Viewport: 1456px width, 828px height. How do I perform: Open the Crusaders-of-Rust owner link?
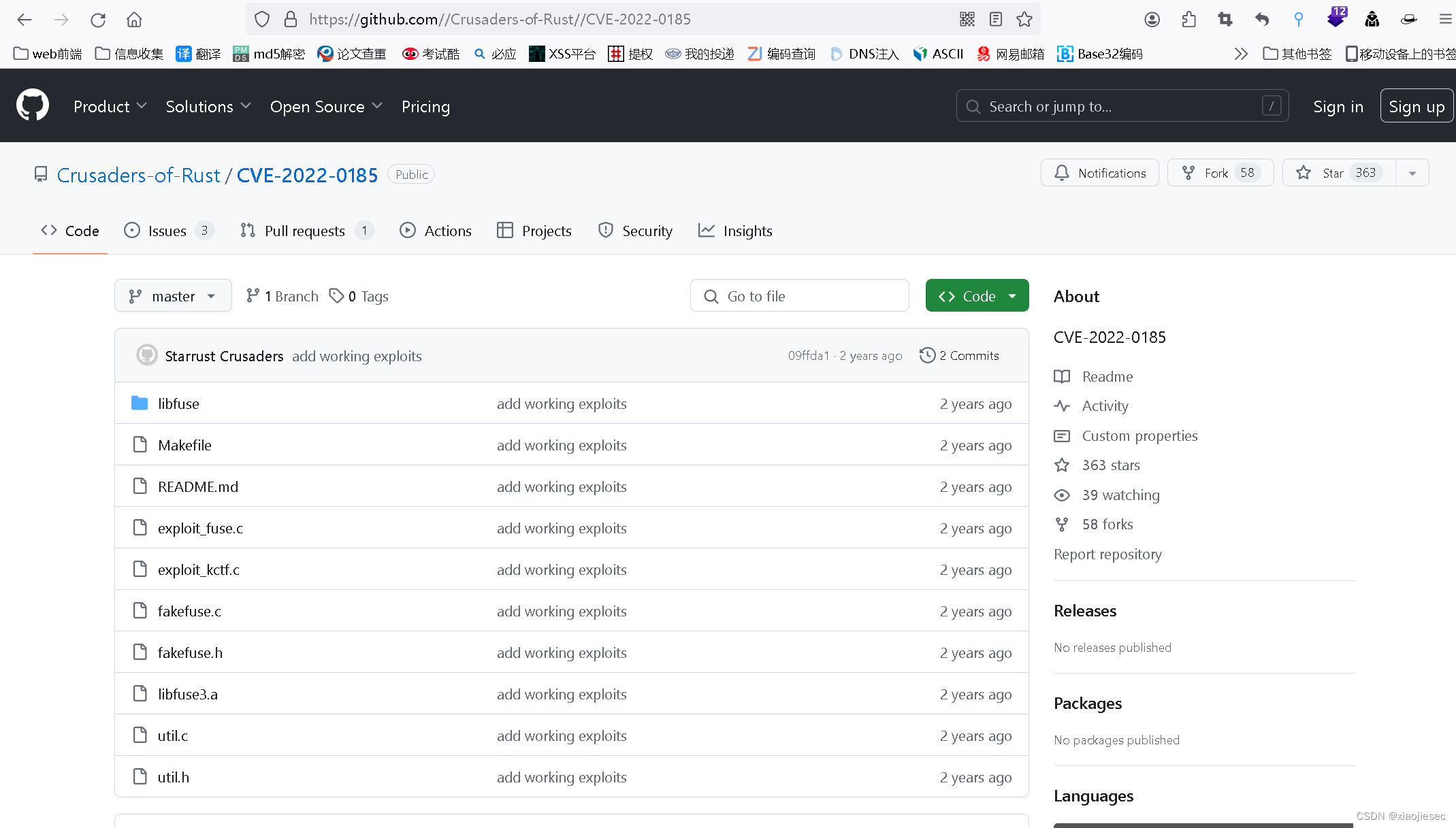(x=138, y=175)
